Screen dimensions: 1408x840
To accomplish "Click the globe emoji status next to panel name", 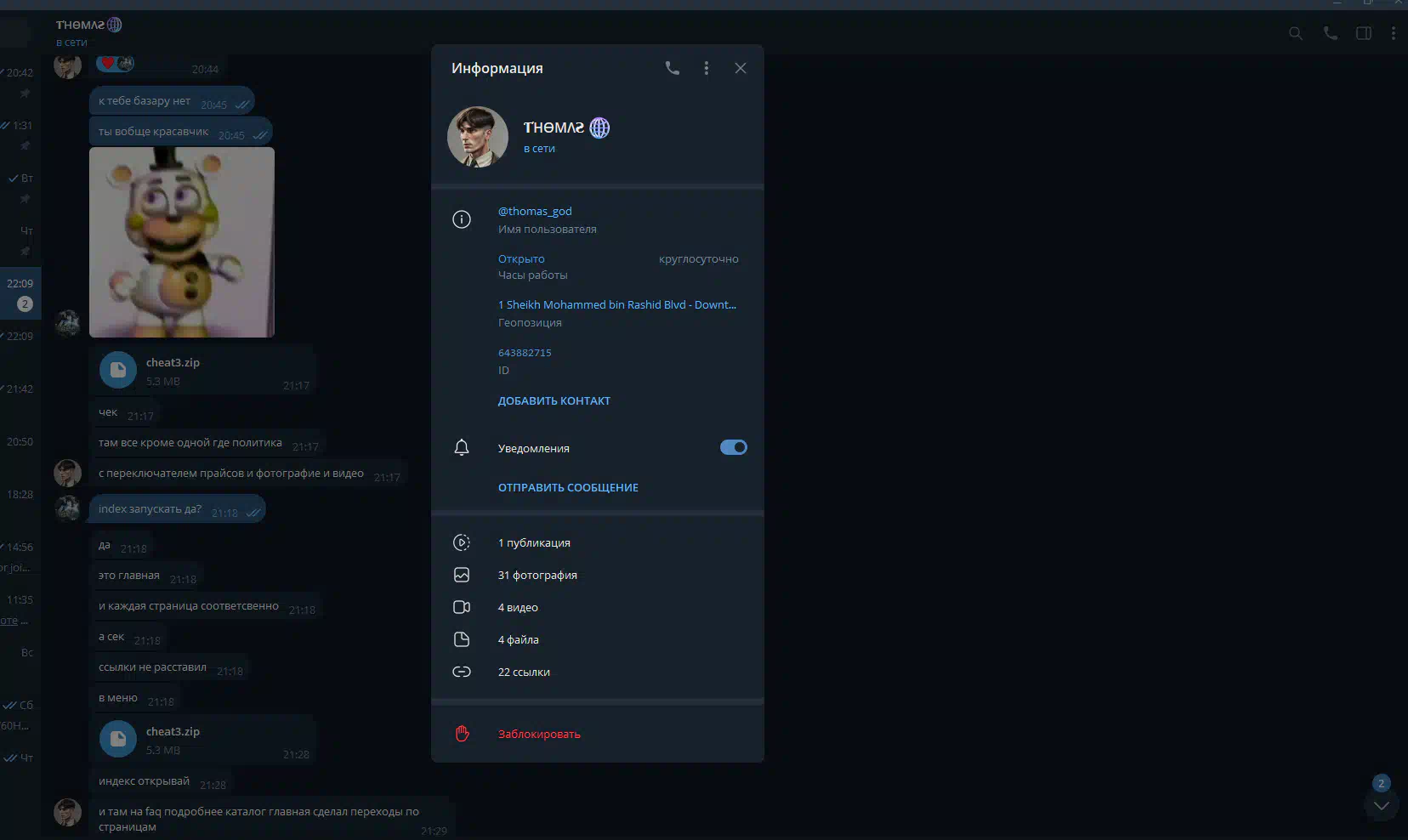I will (x=599, y=128).
